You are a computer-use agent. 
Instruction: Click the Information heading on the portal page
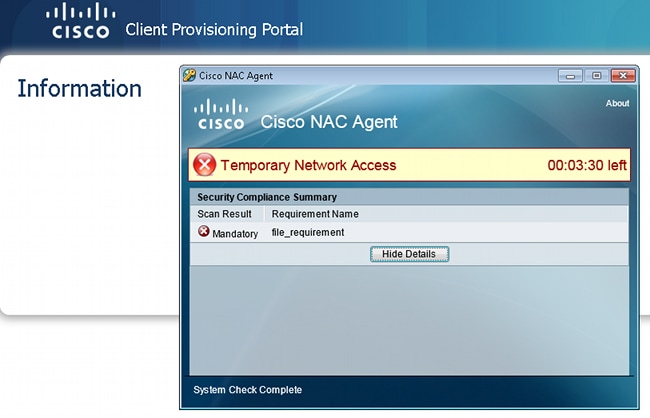pyautogui.click(x=80, y=88)
